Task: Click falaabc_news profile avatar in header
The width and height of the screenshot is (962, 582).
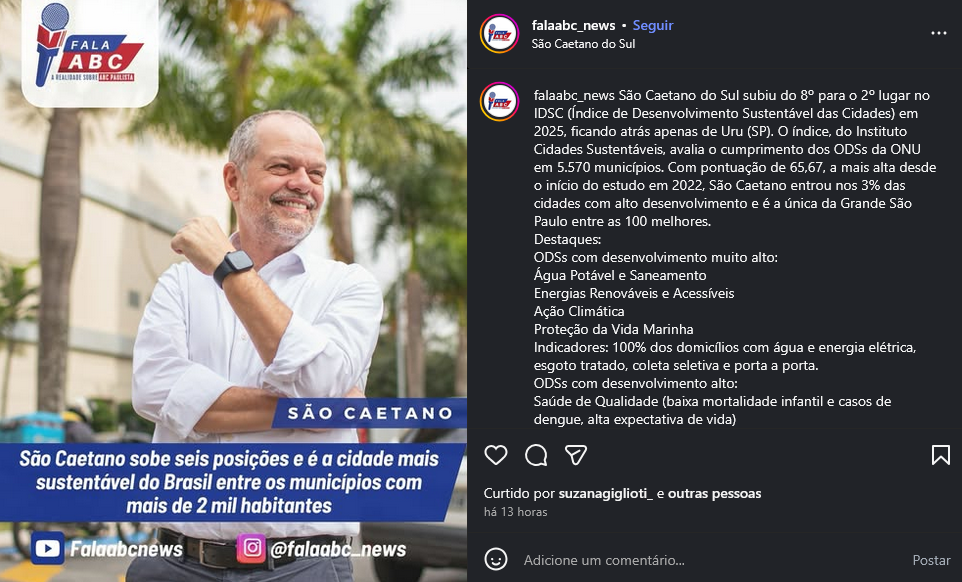Action: point(499,34)
